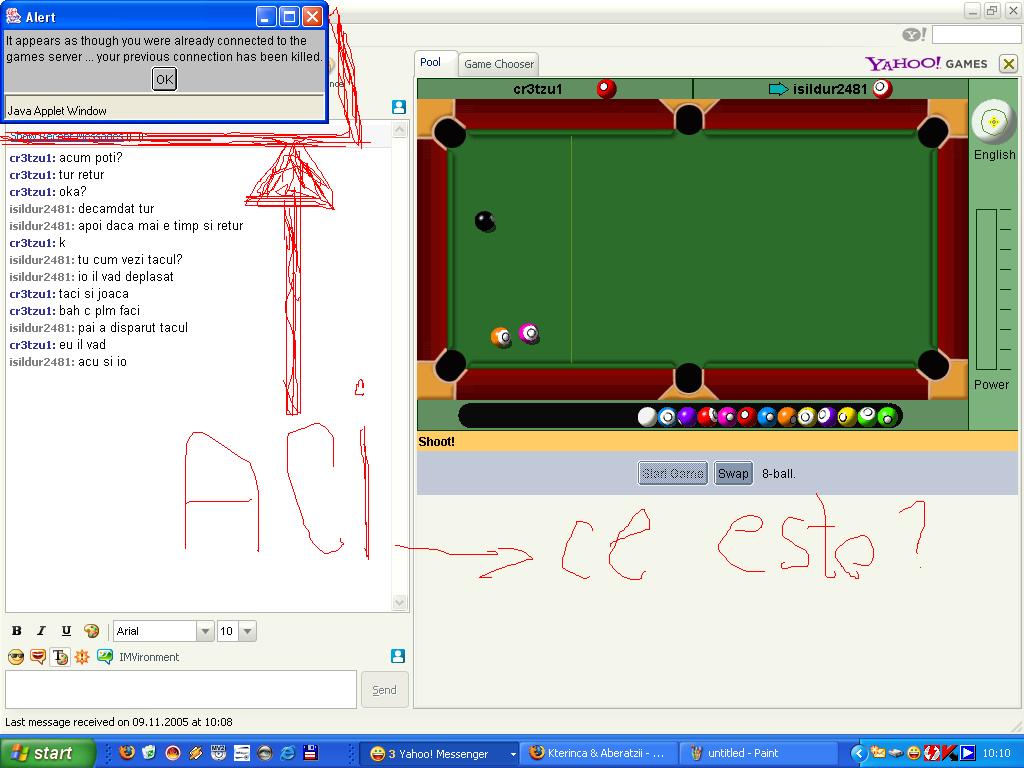The image size is (1024, 768).
Task: Click the "Shoot!" status message
Action: pyautogui.click(x=436, y=441)
